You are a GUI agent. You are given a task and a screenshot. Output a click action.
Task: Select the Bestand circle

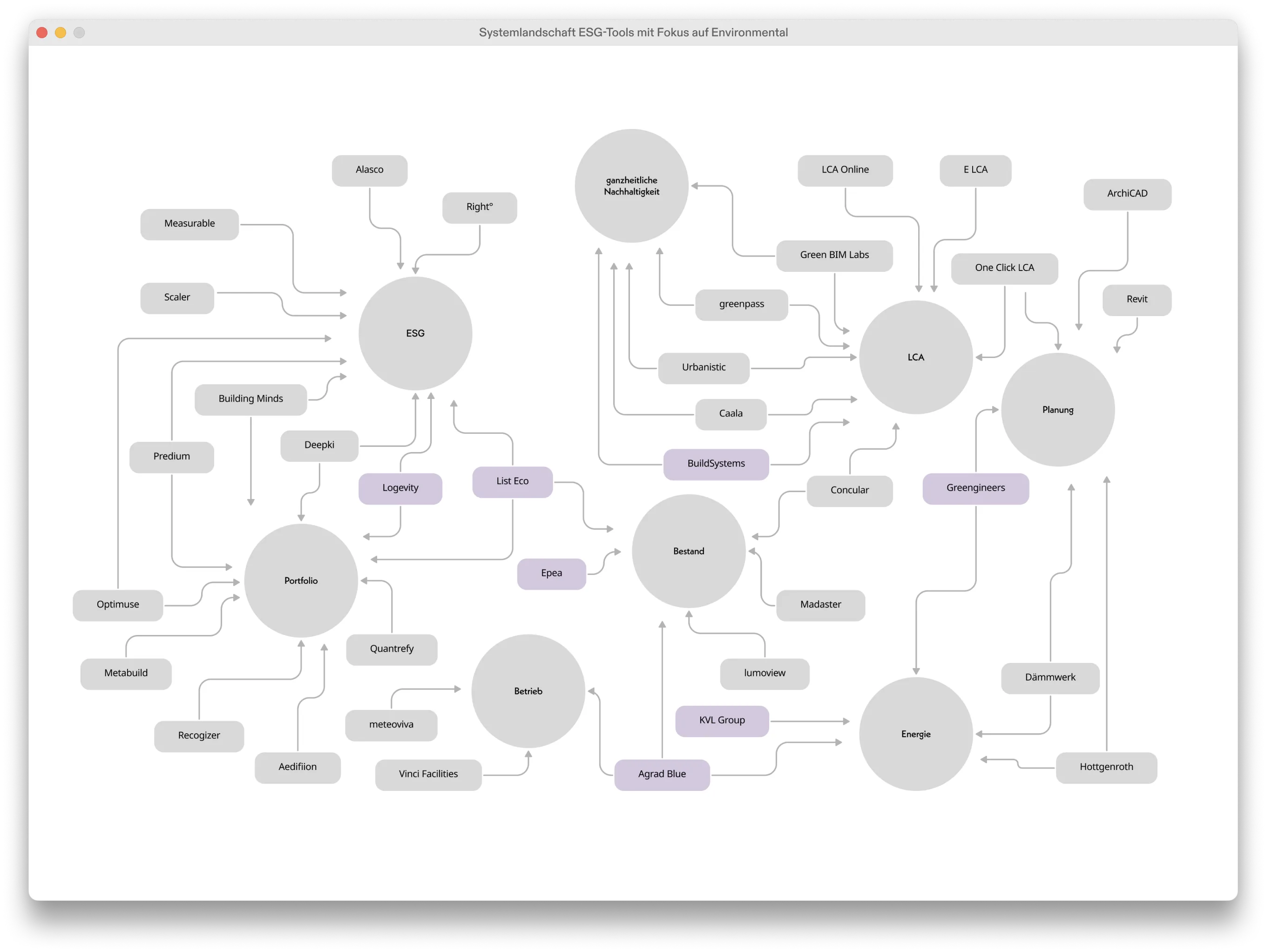pos(689,551)
